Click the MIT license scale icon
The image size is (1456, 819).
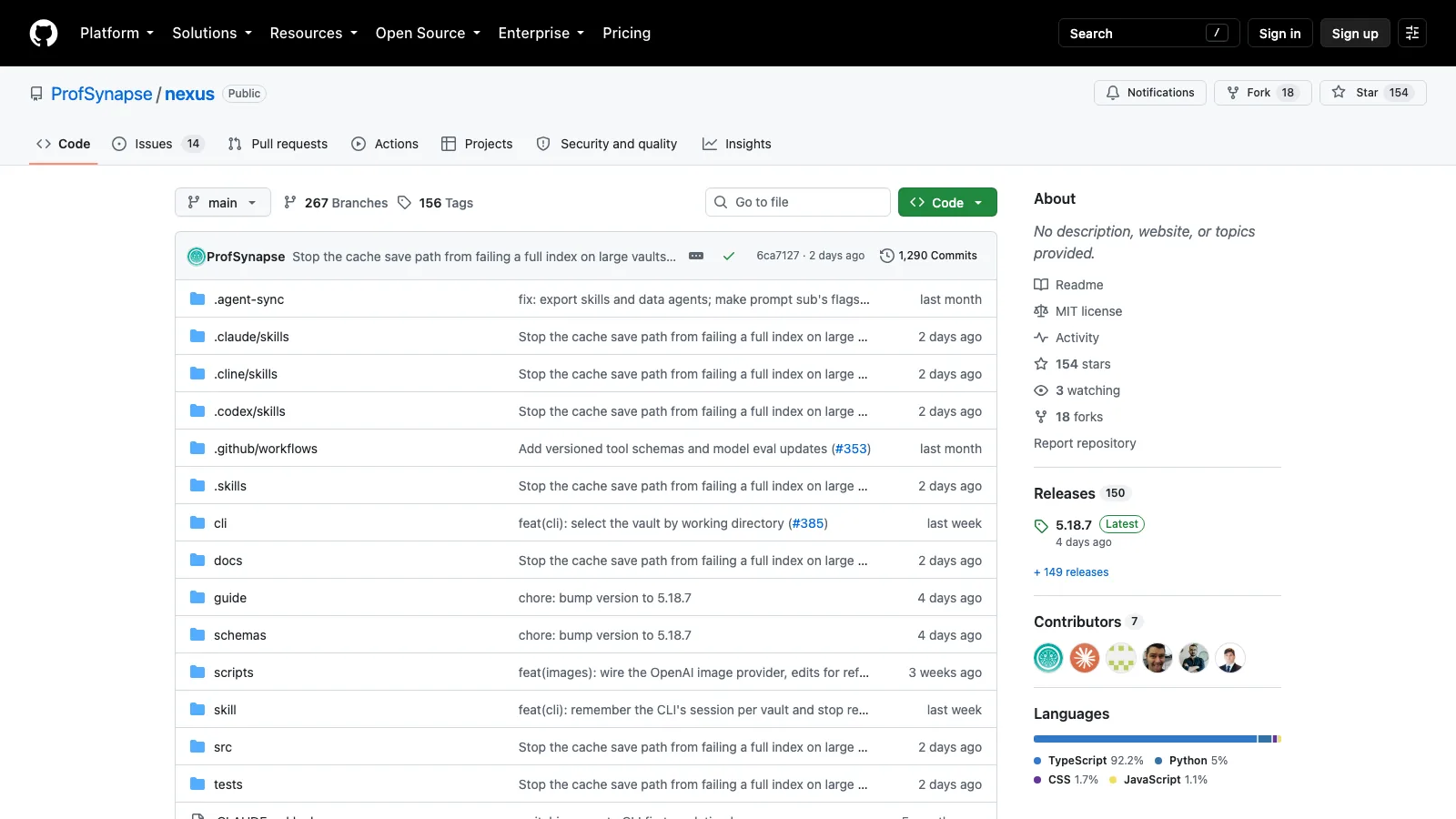coord(1041,311)
